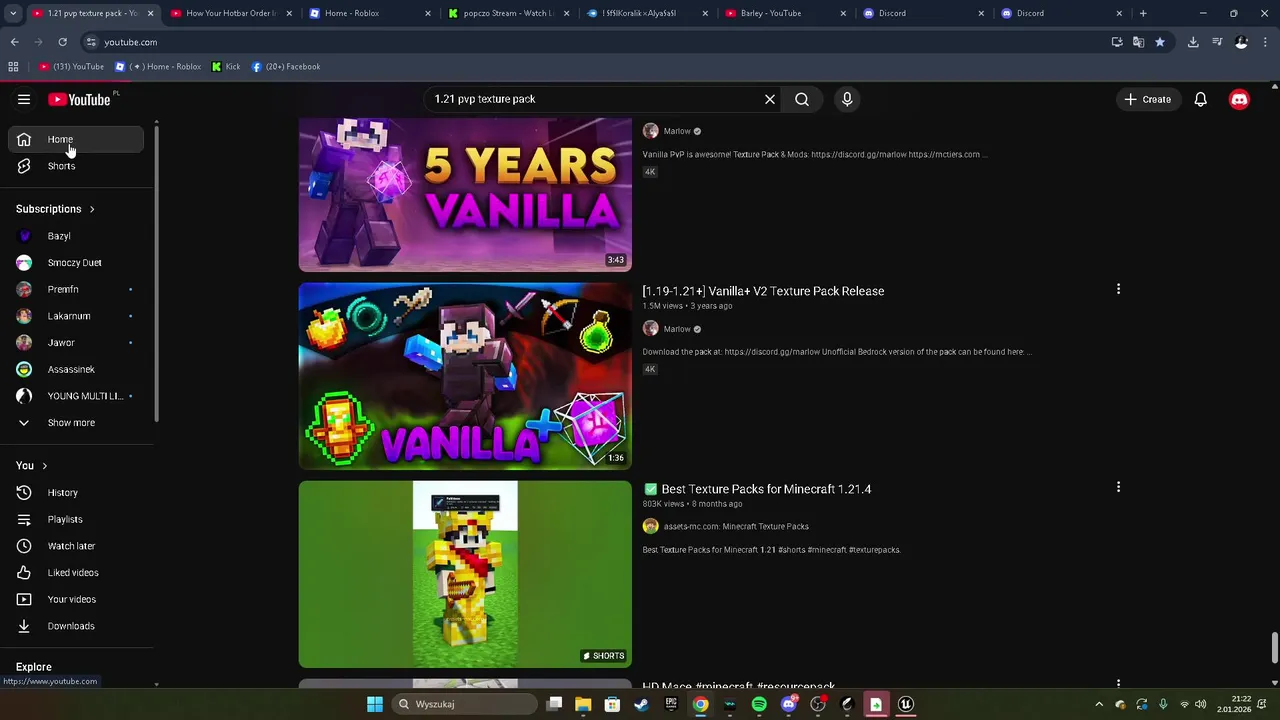Open the Chrome three-dot menu
1280x720 pixels.
point(1266,42)
